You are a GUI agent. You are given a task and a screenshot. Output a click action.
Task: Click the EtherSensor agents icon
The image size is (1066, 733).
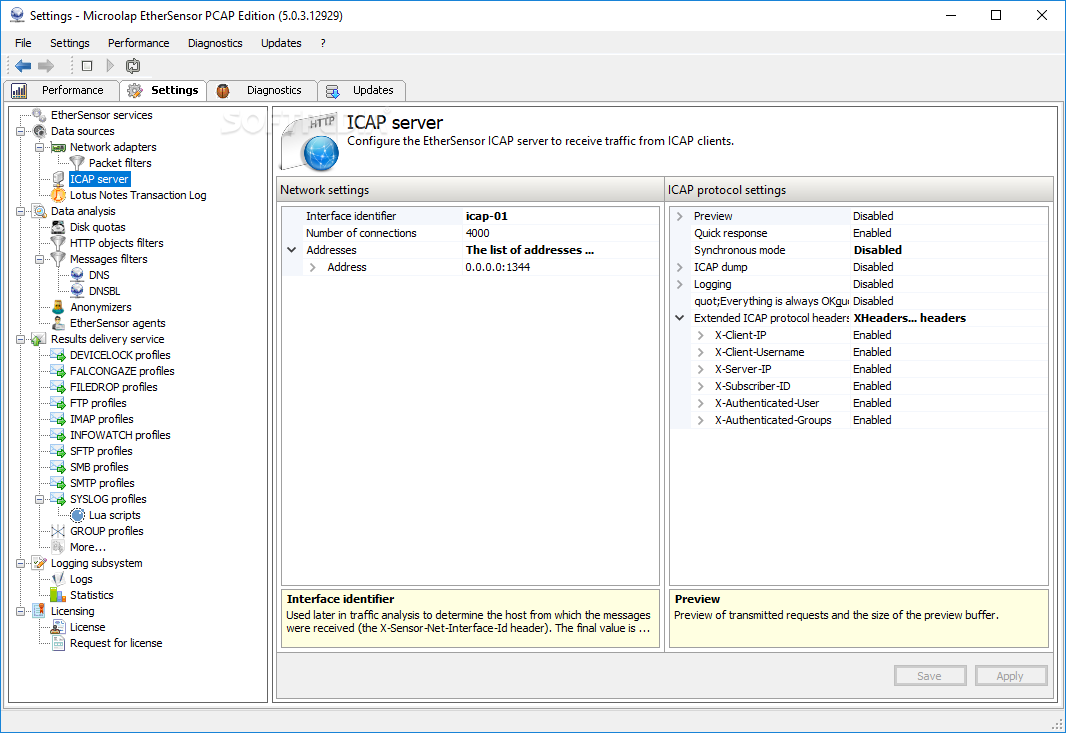tap(58, 323)
